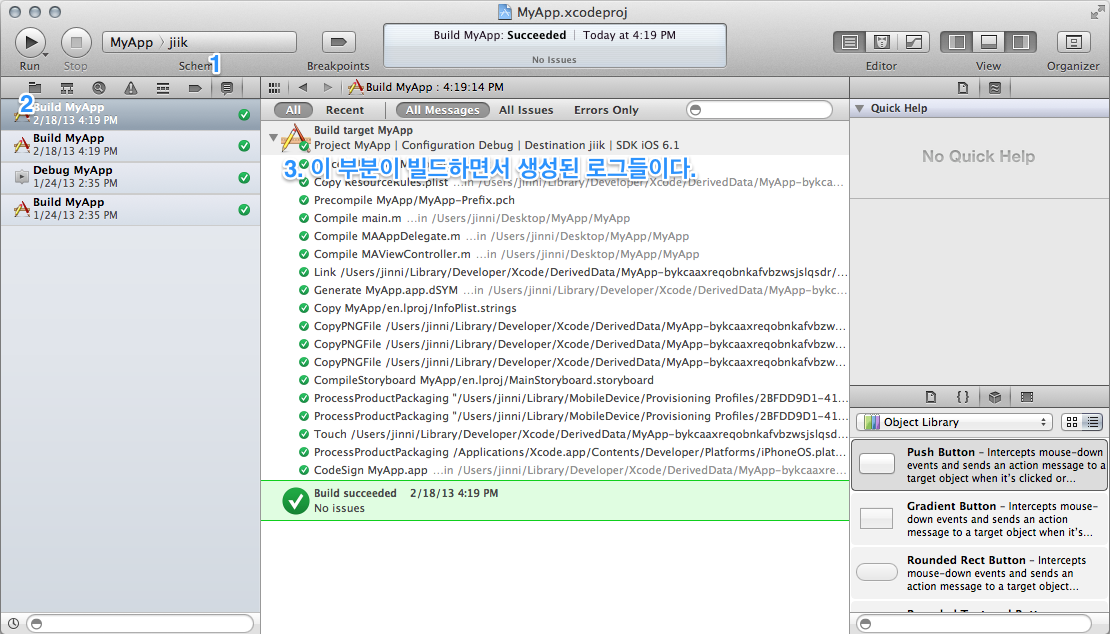
Task: Show the Project navigator
Action: point(34,88)
